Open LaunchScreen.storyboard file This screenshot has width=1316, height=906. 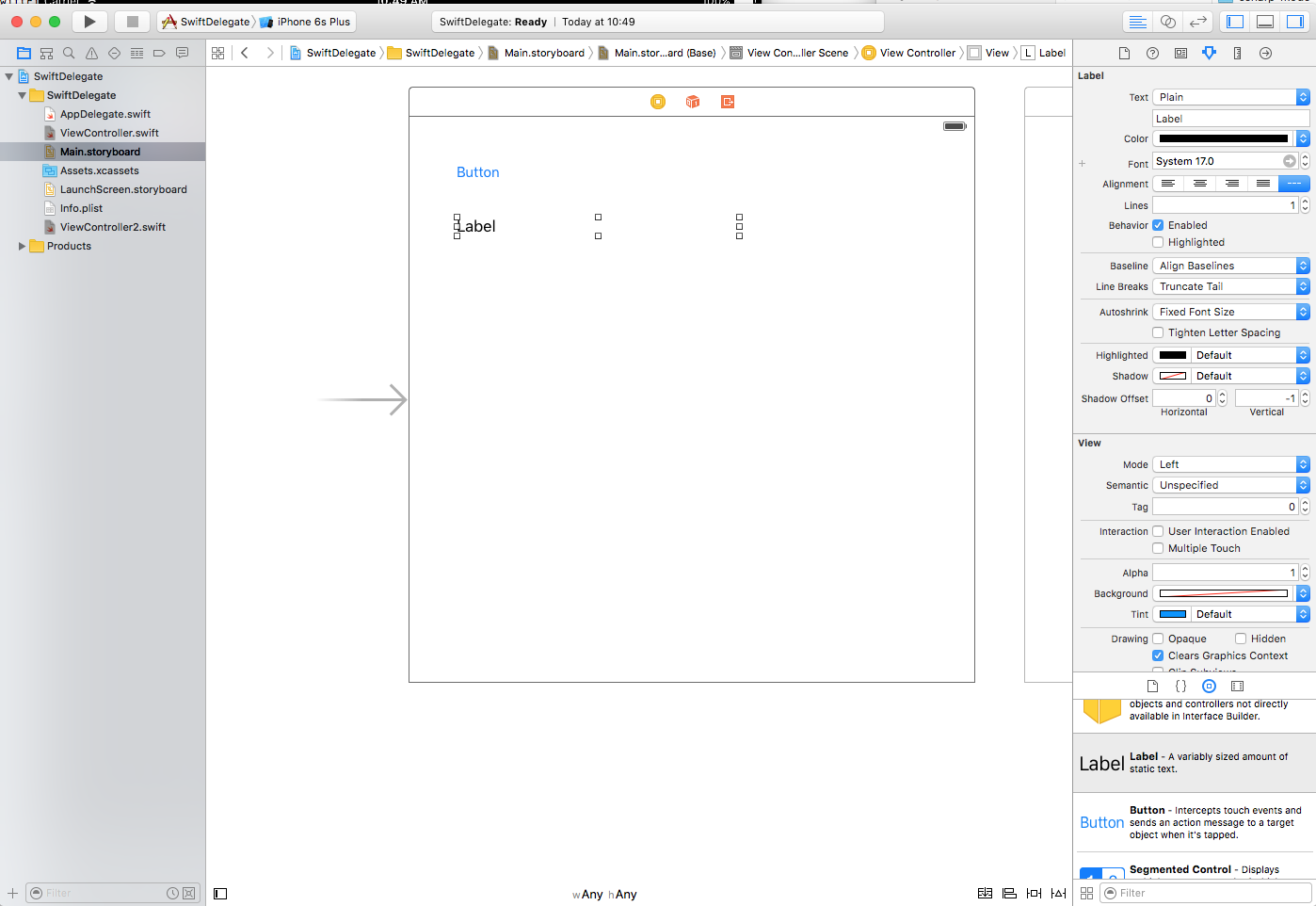[x=123, y=189]
